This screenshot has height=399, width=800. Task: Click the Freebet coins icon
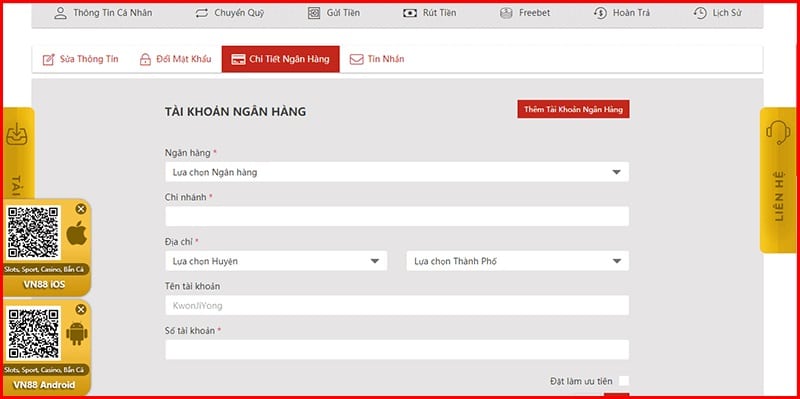click(x=506, y=13)
